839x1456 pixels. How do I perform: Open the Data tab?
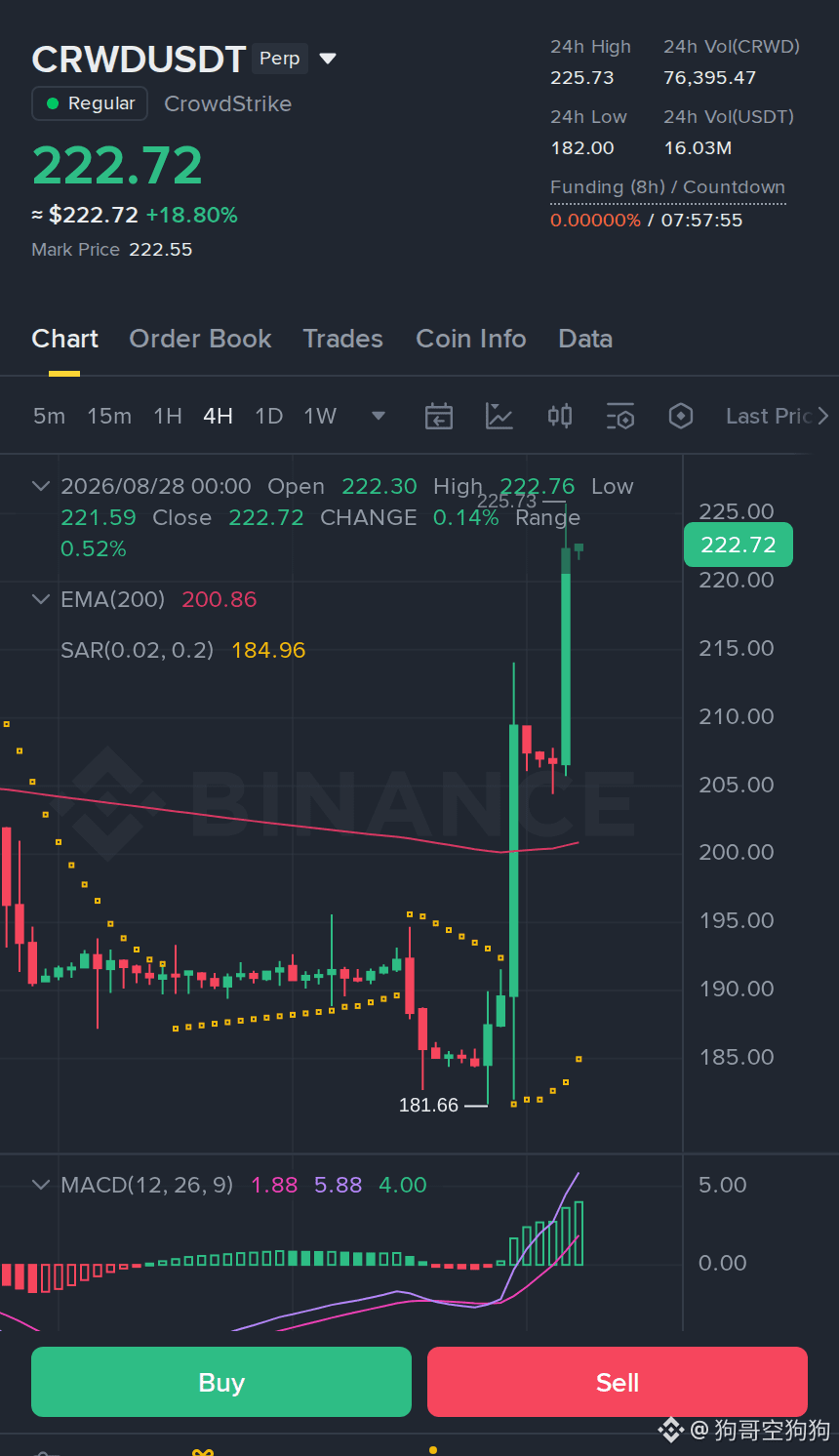(585, 339)
